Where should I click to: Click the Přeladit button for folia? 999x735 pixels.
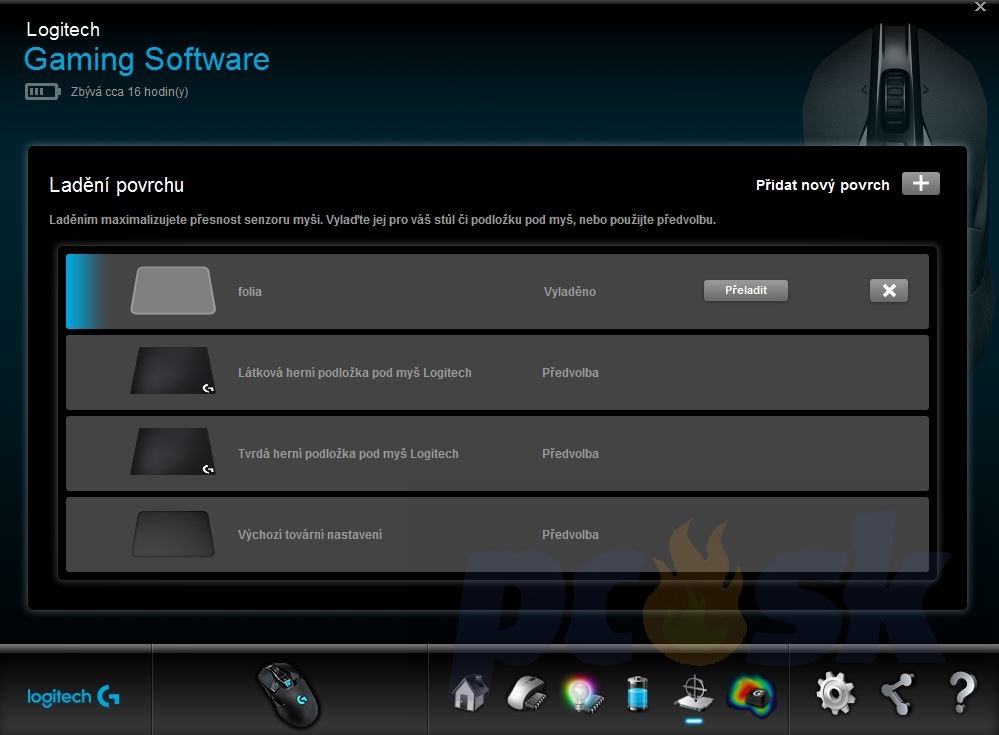(745, 290)
